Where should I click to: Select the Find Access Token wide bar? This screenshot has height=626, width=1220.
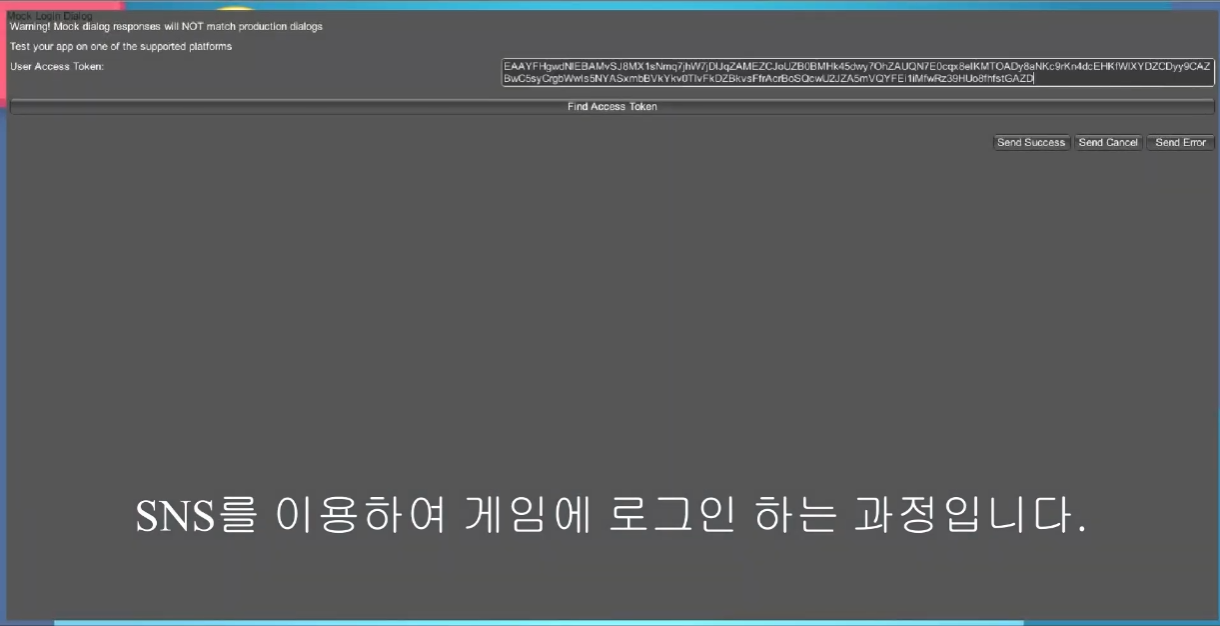pyautogui.click(x=610, y=106)
